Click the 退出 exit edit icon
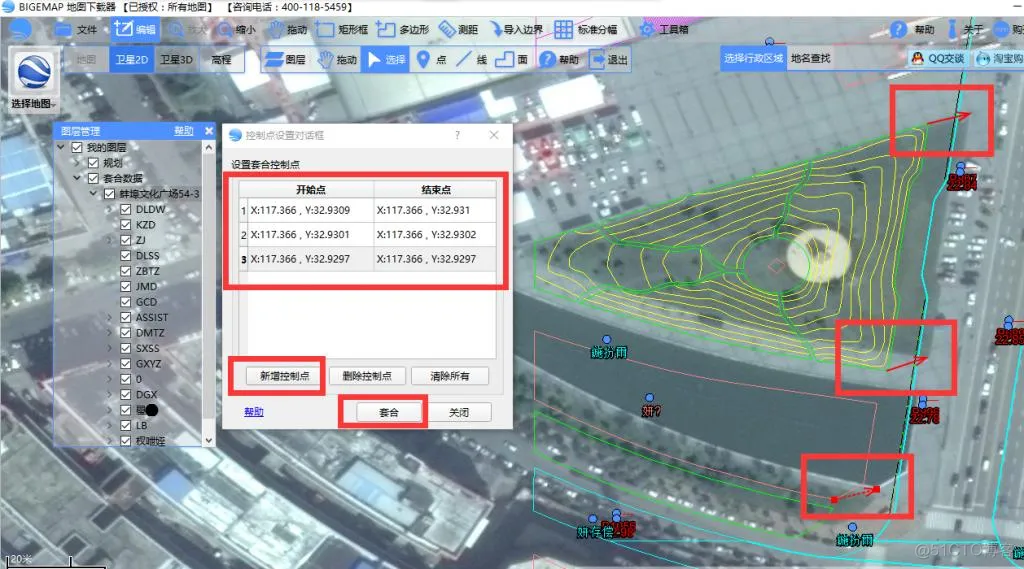1024x569 pixels. (x=597, y=59)
